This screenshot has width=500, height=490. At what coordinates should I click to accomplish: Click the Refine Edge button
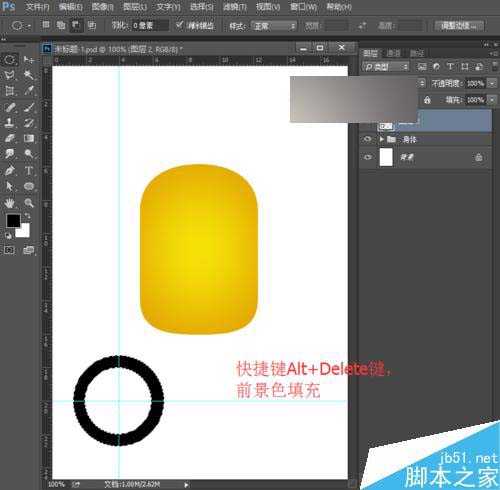459,25
